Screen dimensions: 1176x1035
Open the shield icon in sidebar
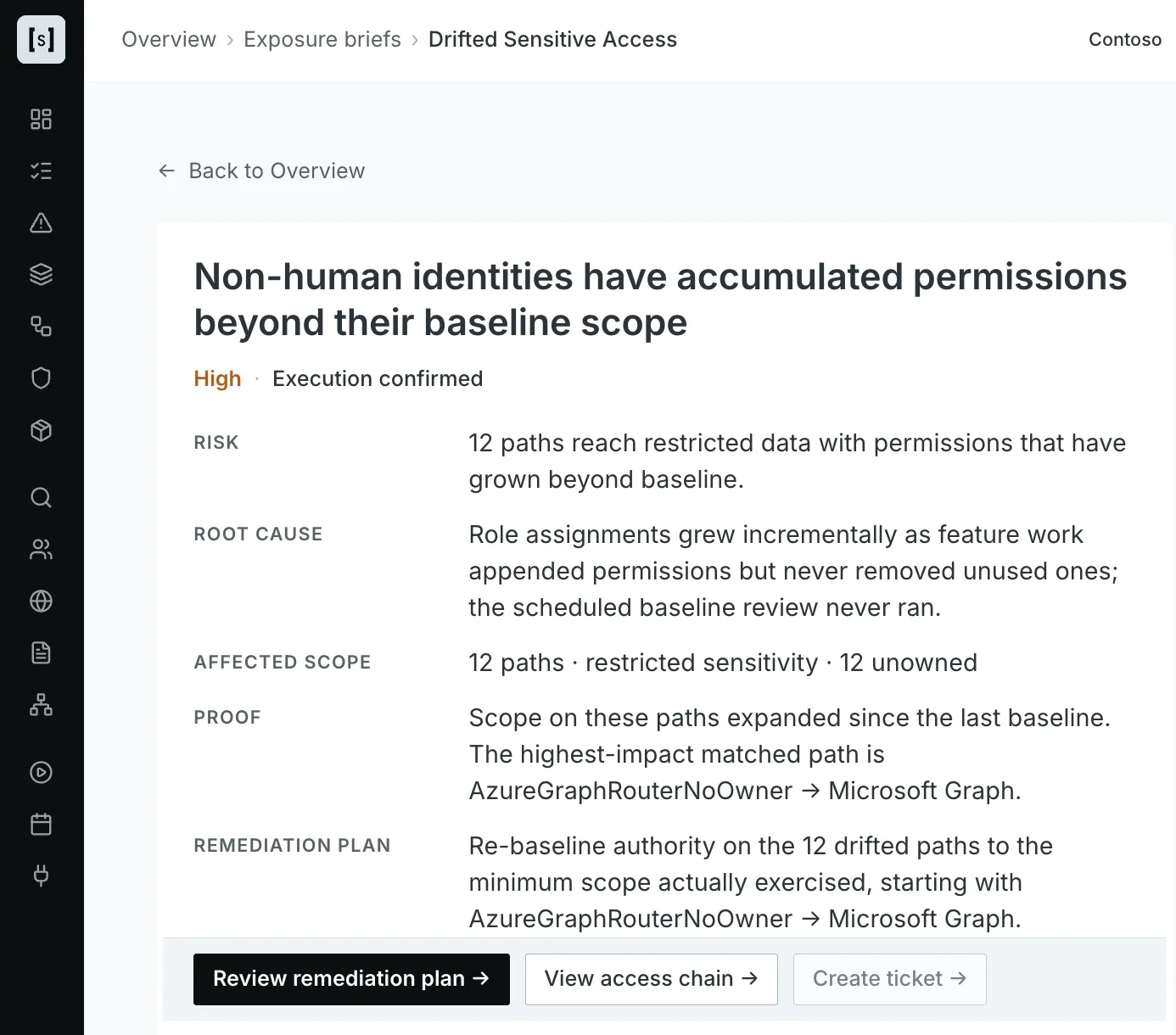tap(41, 378)
